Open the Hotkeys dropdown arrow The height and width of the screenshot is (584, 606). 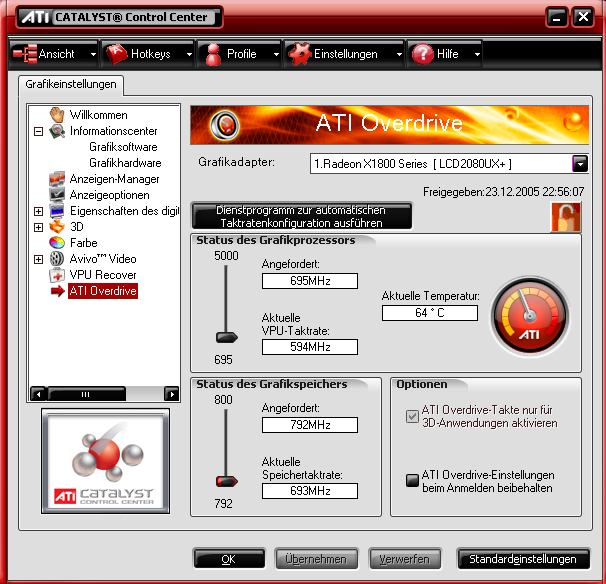pos(189,54)
